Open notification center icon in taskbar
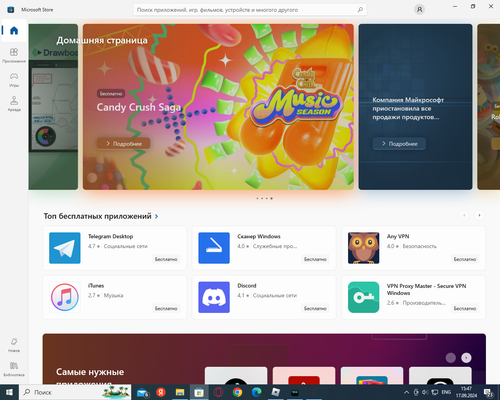The image size is (500, 400). [x=489, y=393]
